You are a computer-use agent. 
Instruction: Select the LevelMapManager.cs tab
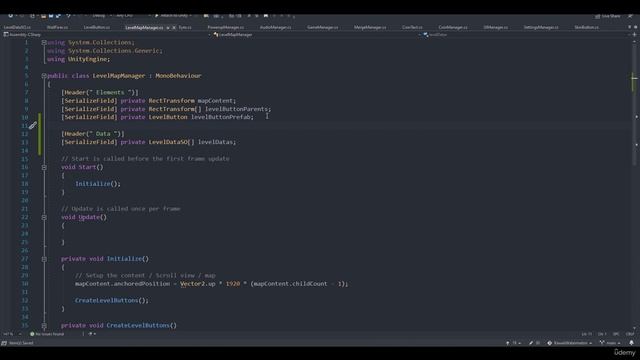tap(144, 27)
